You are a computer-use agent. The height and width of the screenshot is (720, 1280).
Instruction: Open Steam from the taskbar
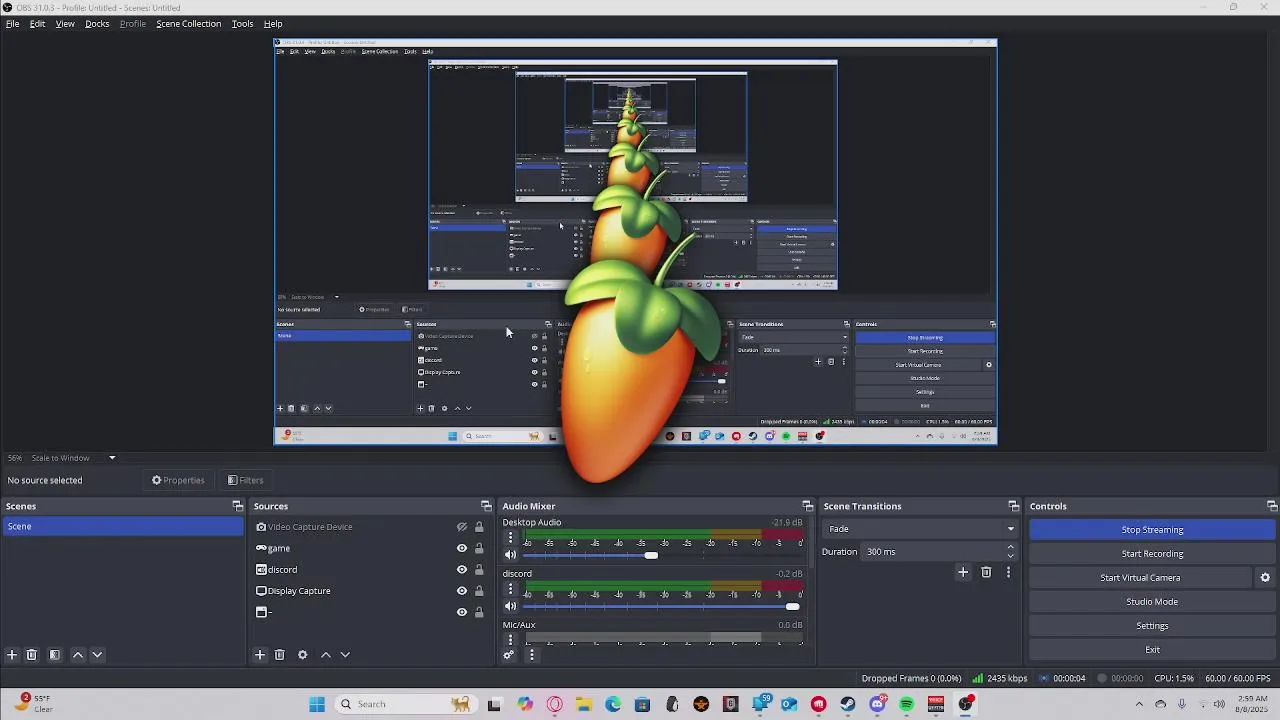[848, 704]
